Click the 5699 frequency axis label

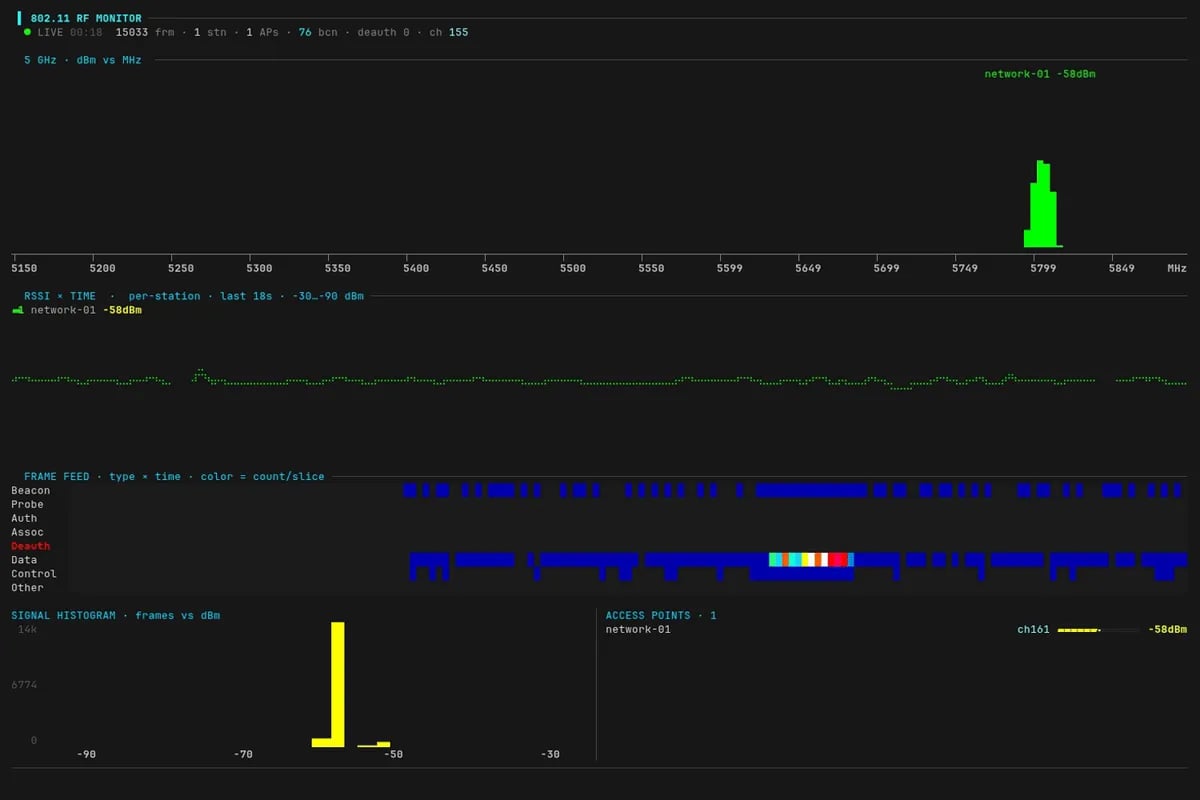pyautogui.click(x=886, y=268)
